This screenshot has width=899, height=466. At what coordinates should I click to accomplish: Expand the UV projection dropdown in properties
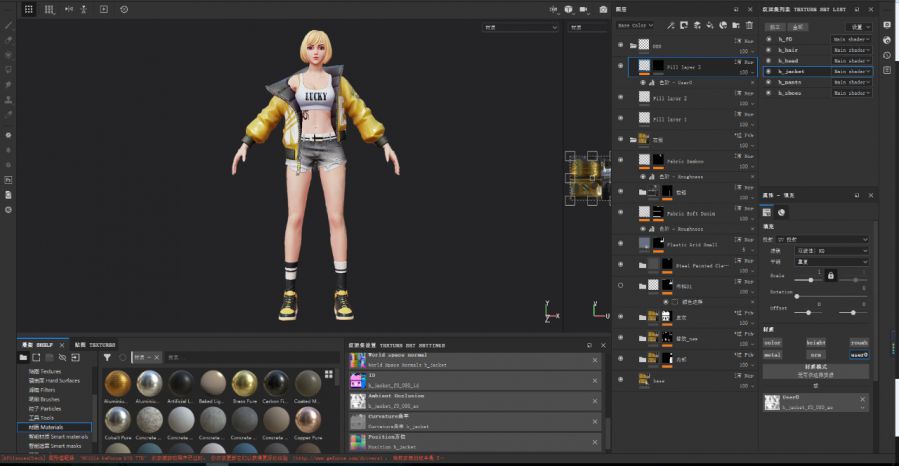[x=823, y=239]
